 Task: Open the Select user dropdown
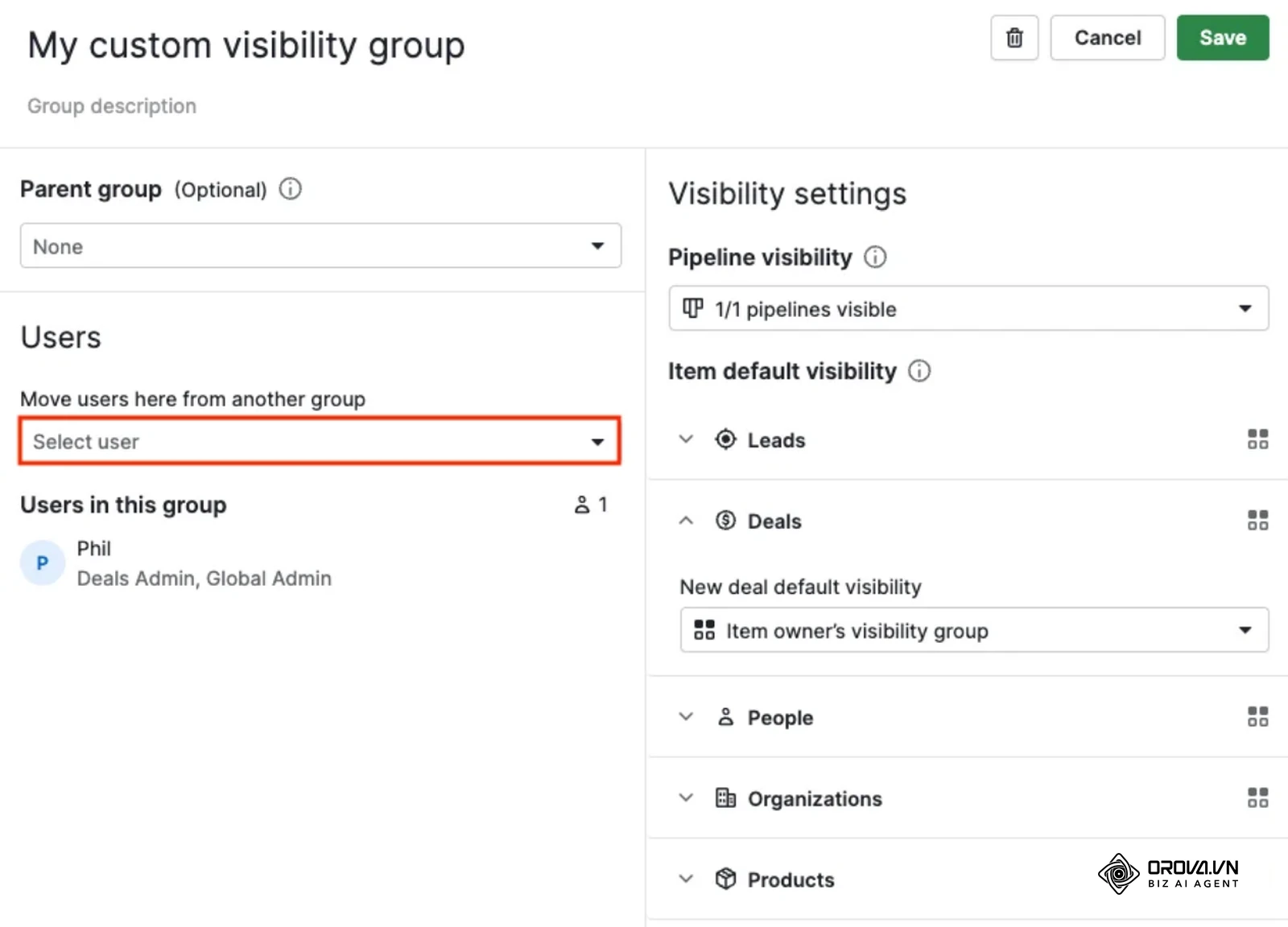(320, 441)
